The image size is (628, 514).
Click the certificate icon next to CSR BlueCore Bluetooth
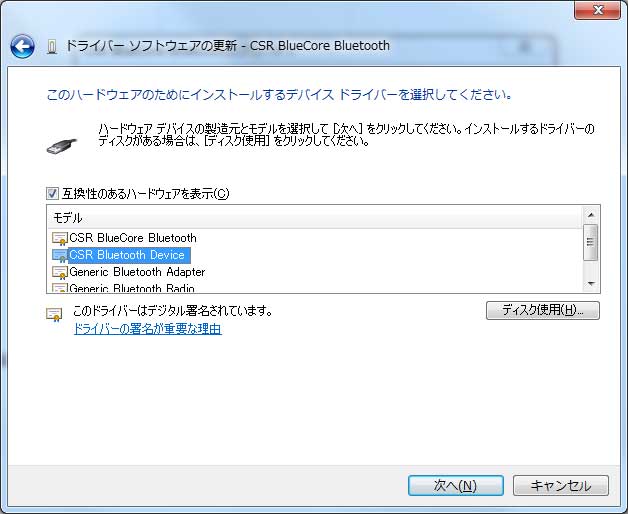coord(60,238)
